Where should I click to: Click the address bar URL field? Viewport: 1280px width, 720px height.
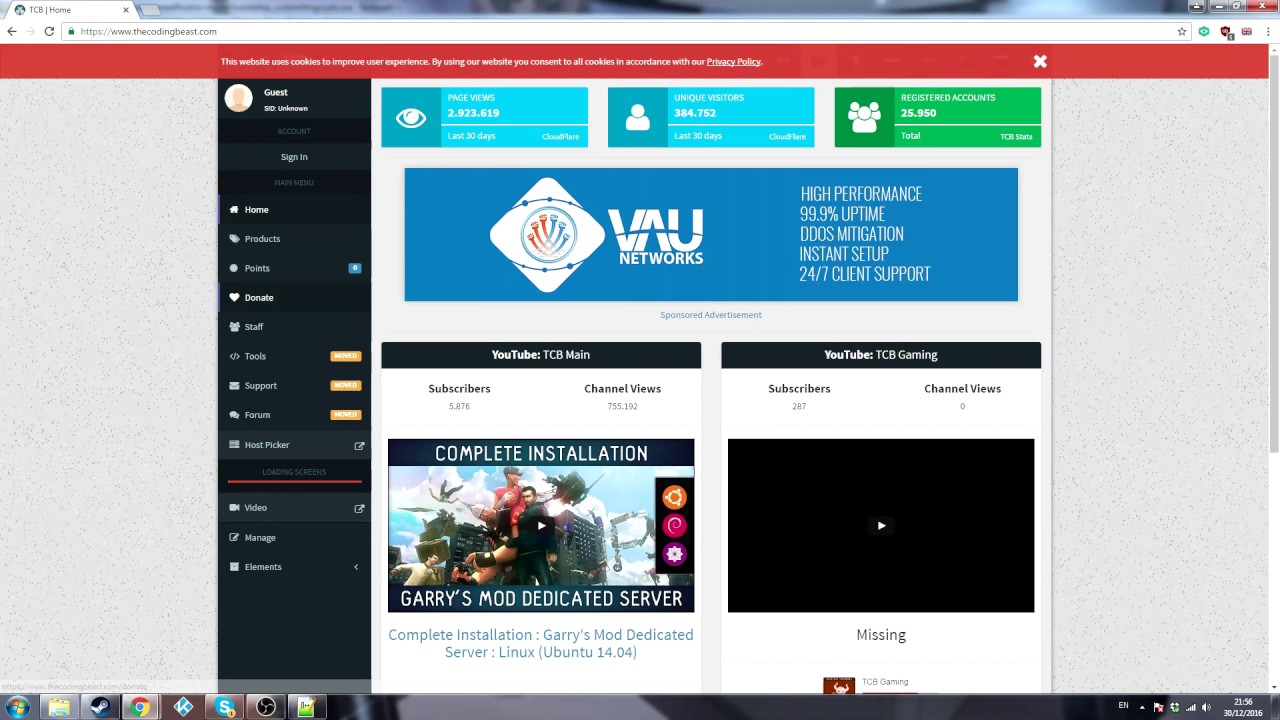620,32
